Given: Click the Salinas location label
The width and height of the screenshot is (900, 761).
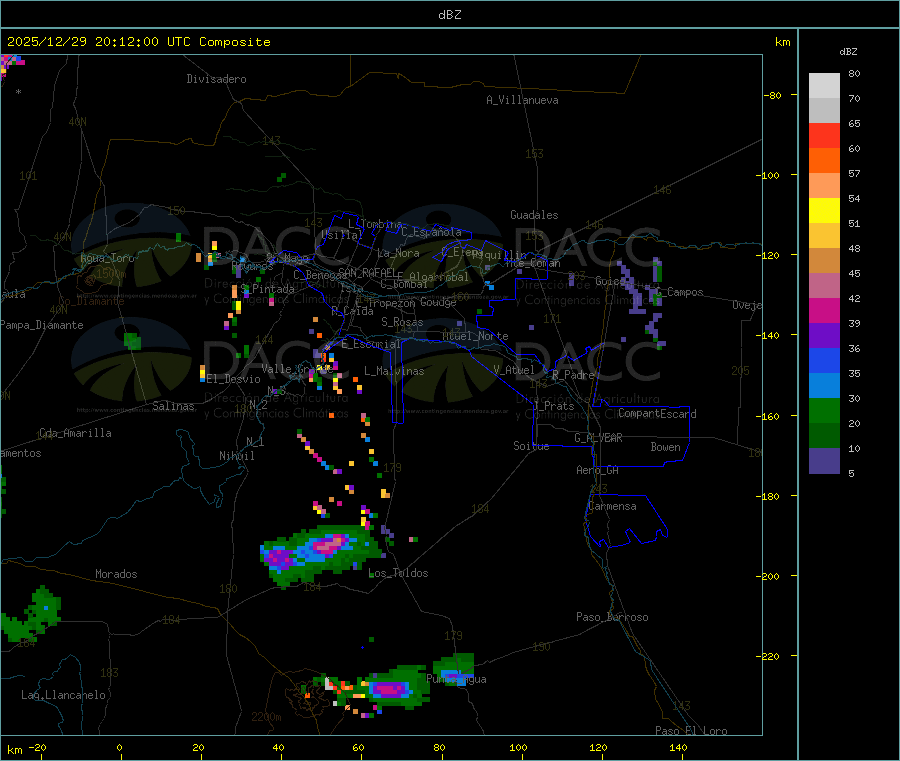Looking at the screenshot, I should pos(173,406).
